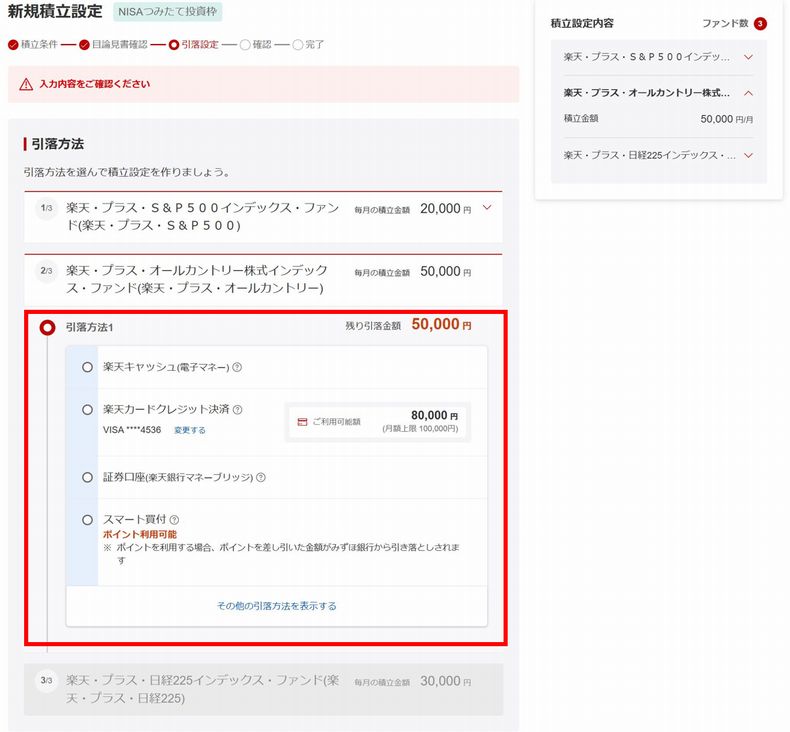Select 楽天カードクレジット決済 radio button
790x732 pixels.
click(87, 410)
